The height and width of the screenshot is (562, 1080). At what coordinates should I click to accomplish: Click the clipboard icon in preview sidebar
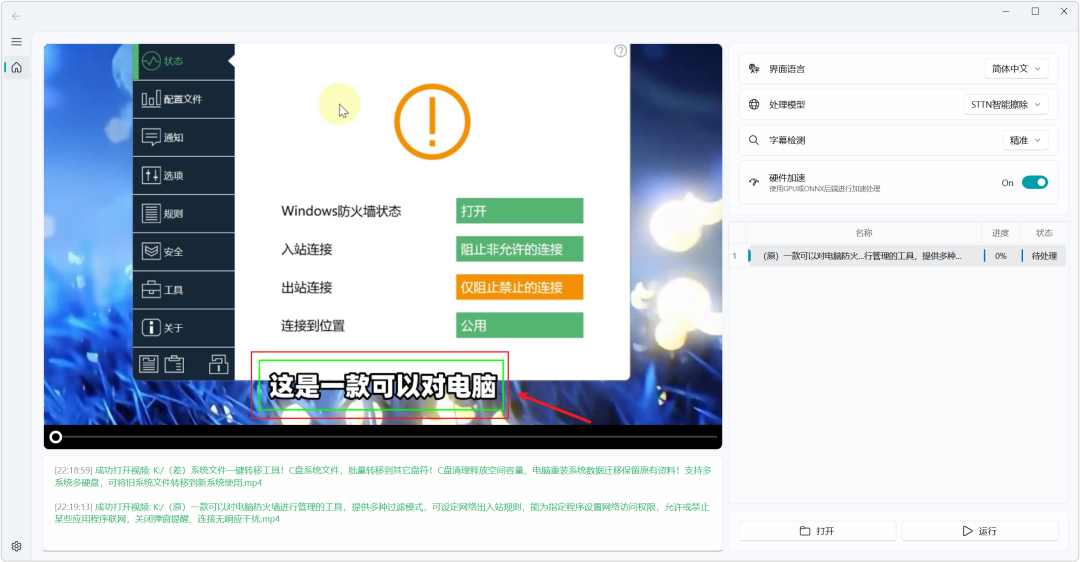[x=174, y=364]
